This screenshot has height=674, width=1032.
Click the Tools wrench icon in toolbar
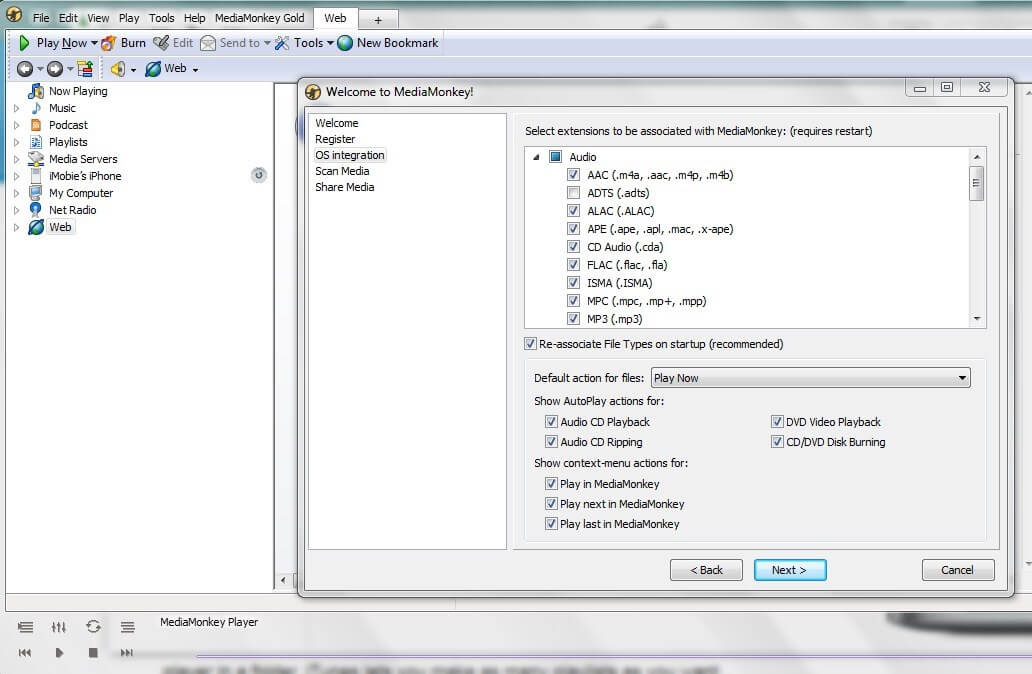[x=282, y=43]
